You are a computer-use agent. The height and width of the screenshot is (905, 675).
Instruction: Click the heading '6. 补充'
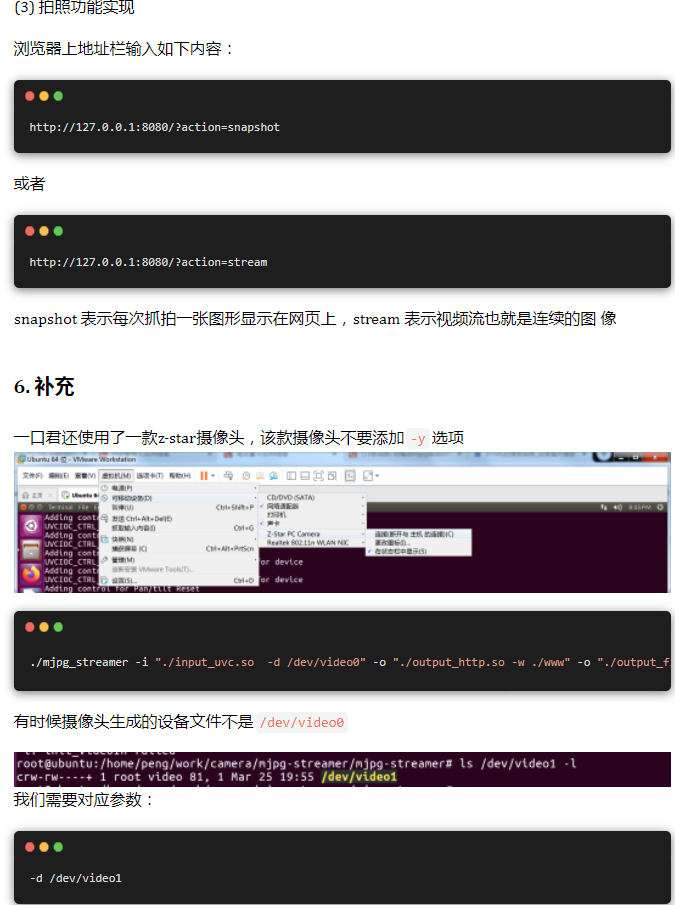[44, 387]
